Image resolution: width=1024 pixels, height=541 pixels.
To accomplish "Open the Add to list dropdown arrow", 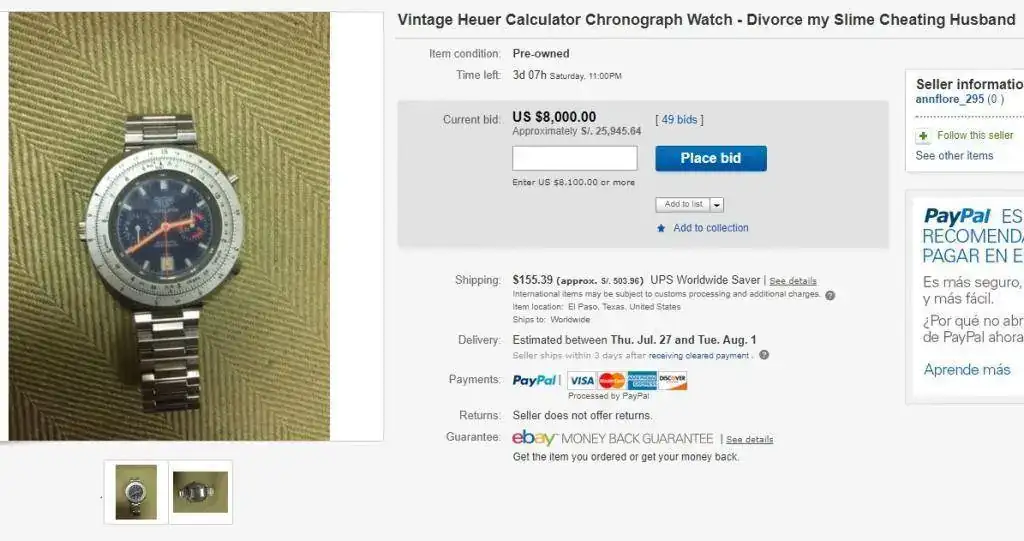I will [x=716, y=205].
